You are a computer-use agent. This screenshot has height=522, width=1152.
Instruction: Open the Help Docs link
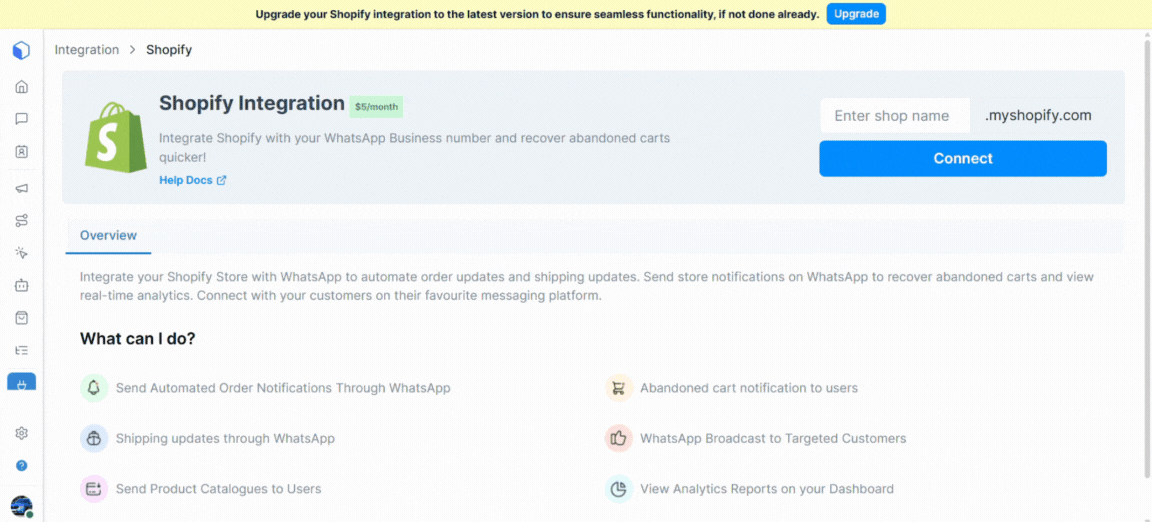192,180
